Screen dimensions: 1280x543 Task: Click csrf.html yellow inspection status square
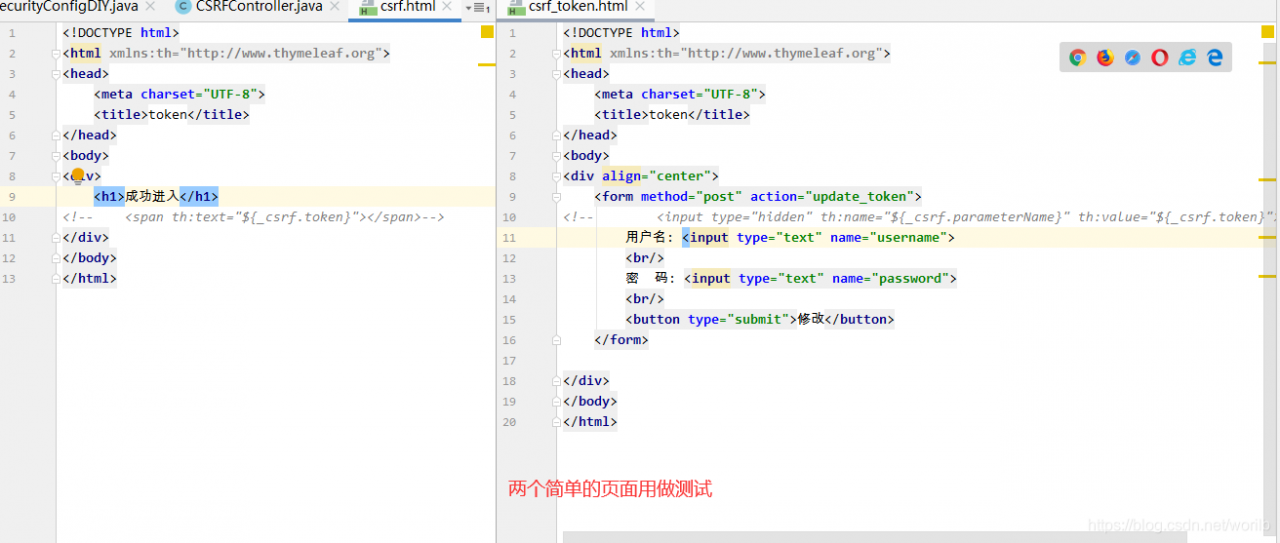coord(487,32)
